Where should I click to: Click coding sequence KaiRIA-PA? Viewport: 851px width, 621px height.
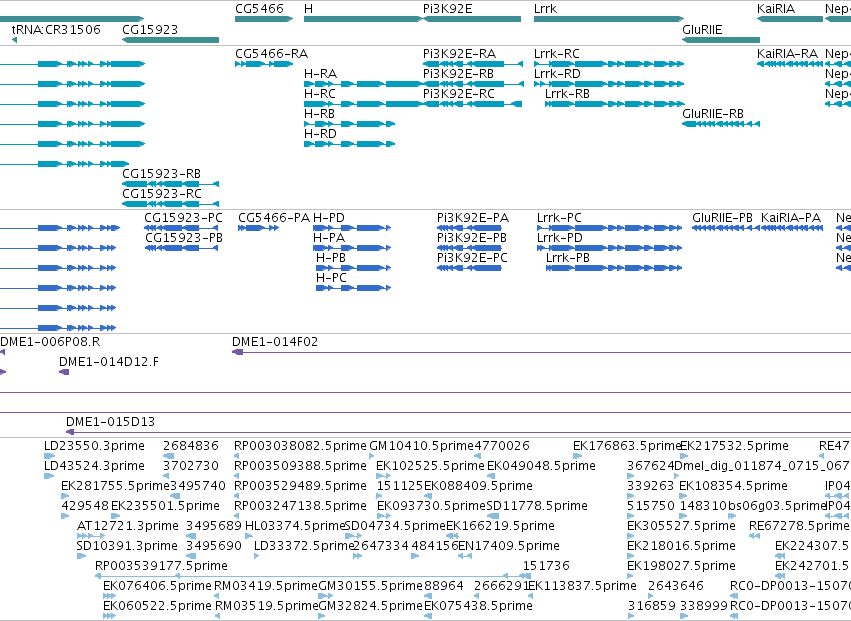click(x=792, y=228)
